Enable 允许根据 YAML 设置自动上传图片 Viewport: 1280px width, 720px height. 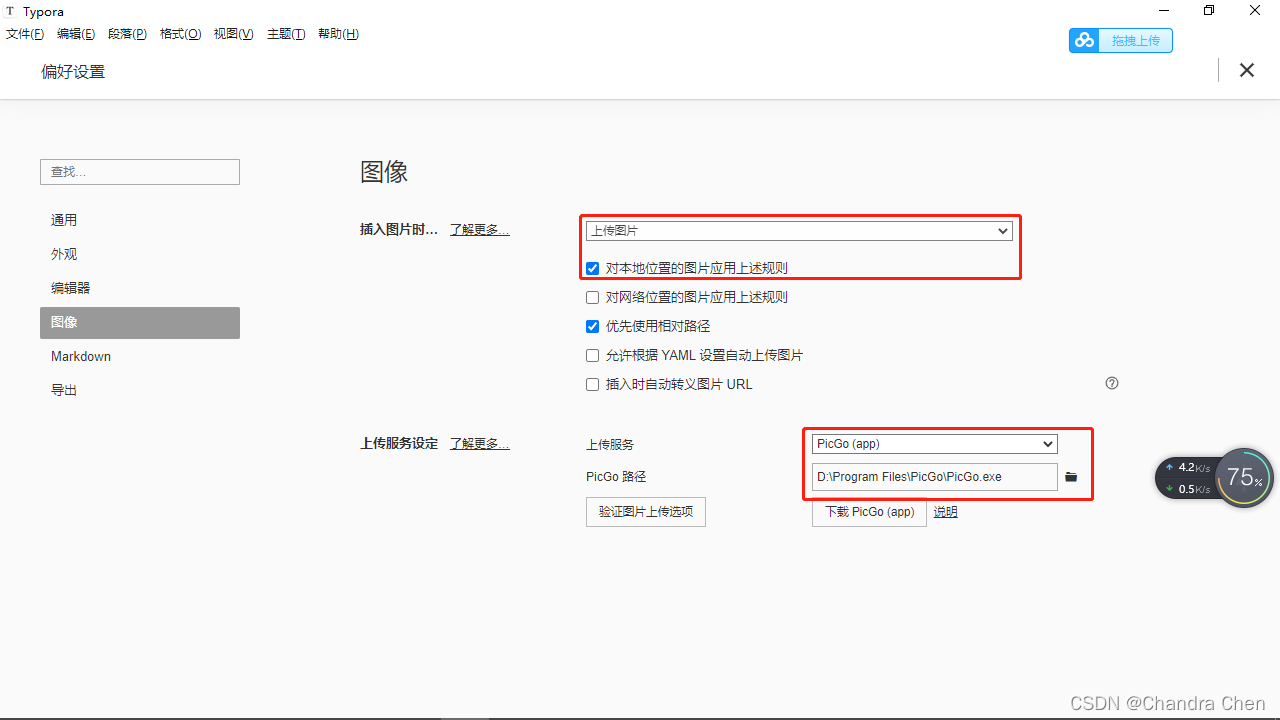[x=593, y=355]
